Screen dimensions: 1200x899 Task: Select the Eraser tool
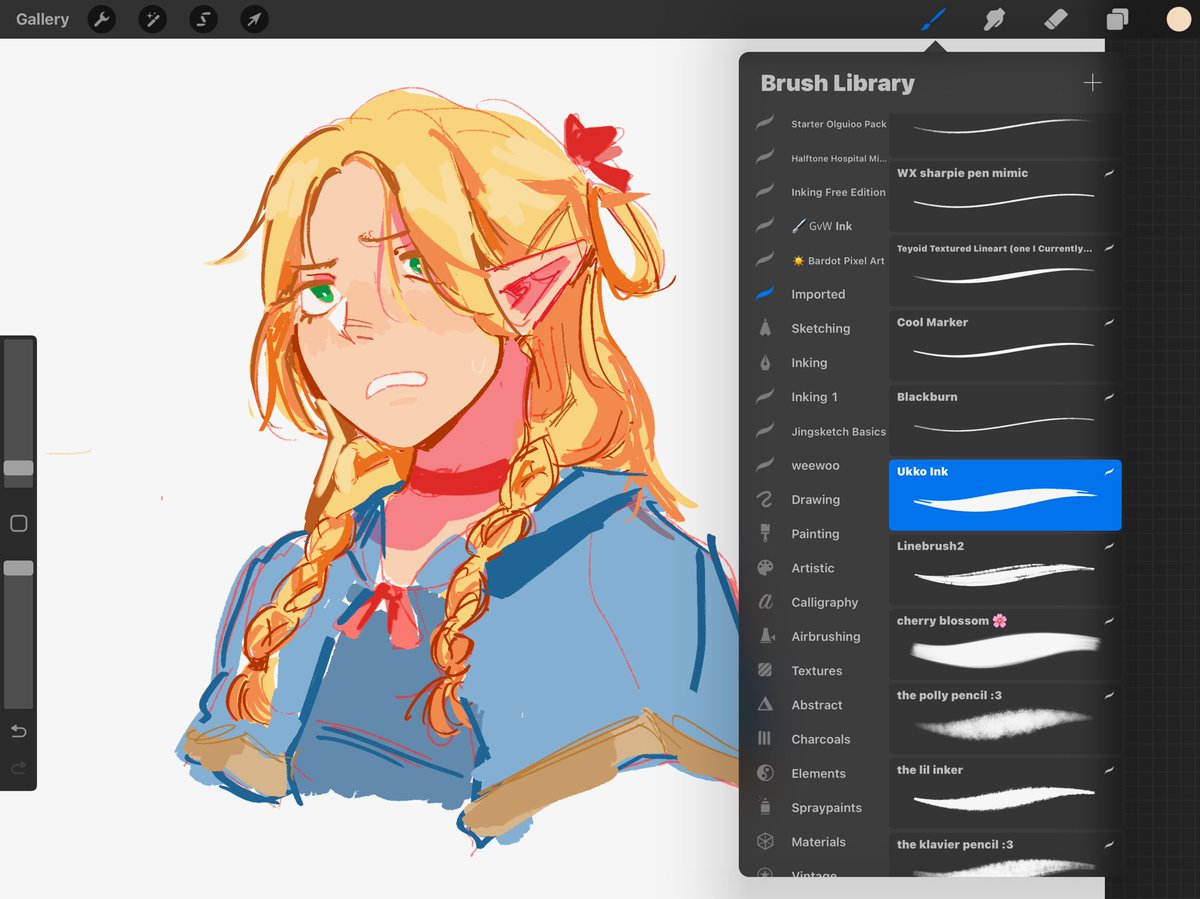click(x=1056, y=18)
